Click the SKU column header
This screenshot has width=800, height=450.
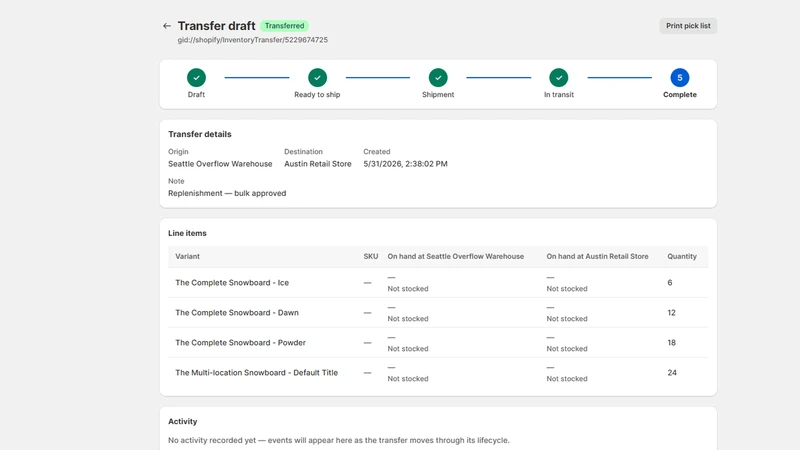[x=371, y=256]
